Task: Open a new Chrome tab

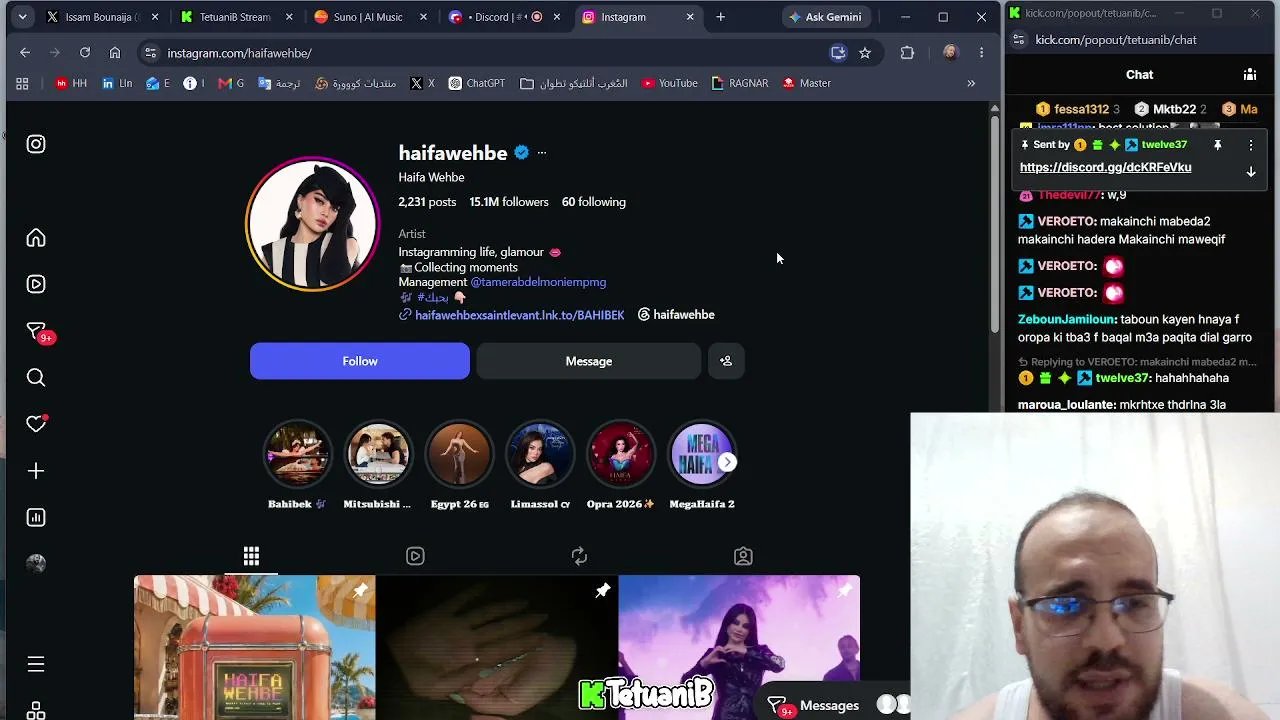Action: [x=720, y=17]
